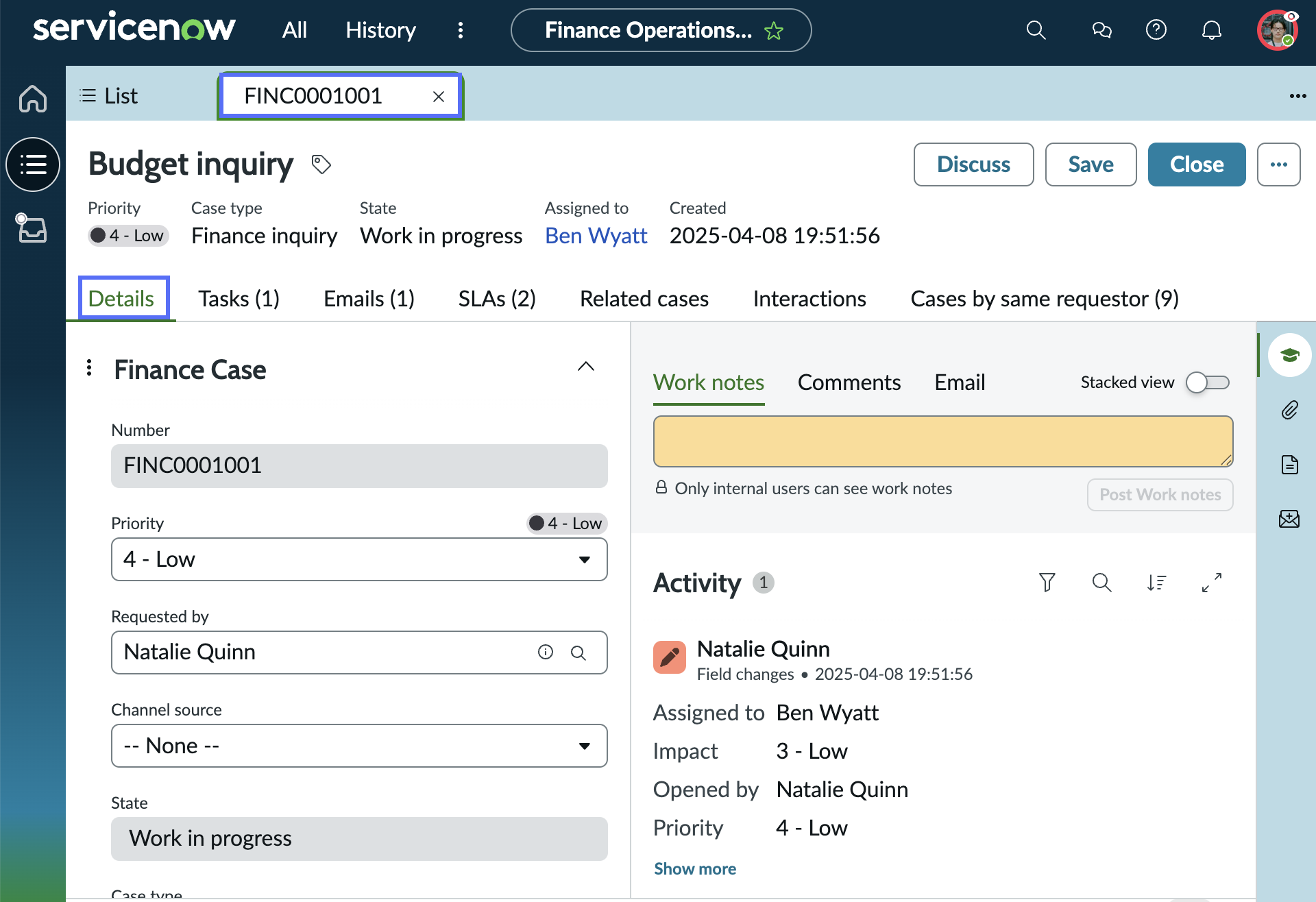The width and height of the screenshot is (1316, 902).
Task: Save the case record
Action: tap(1090, 164)
